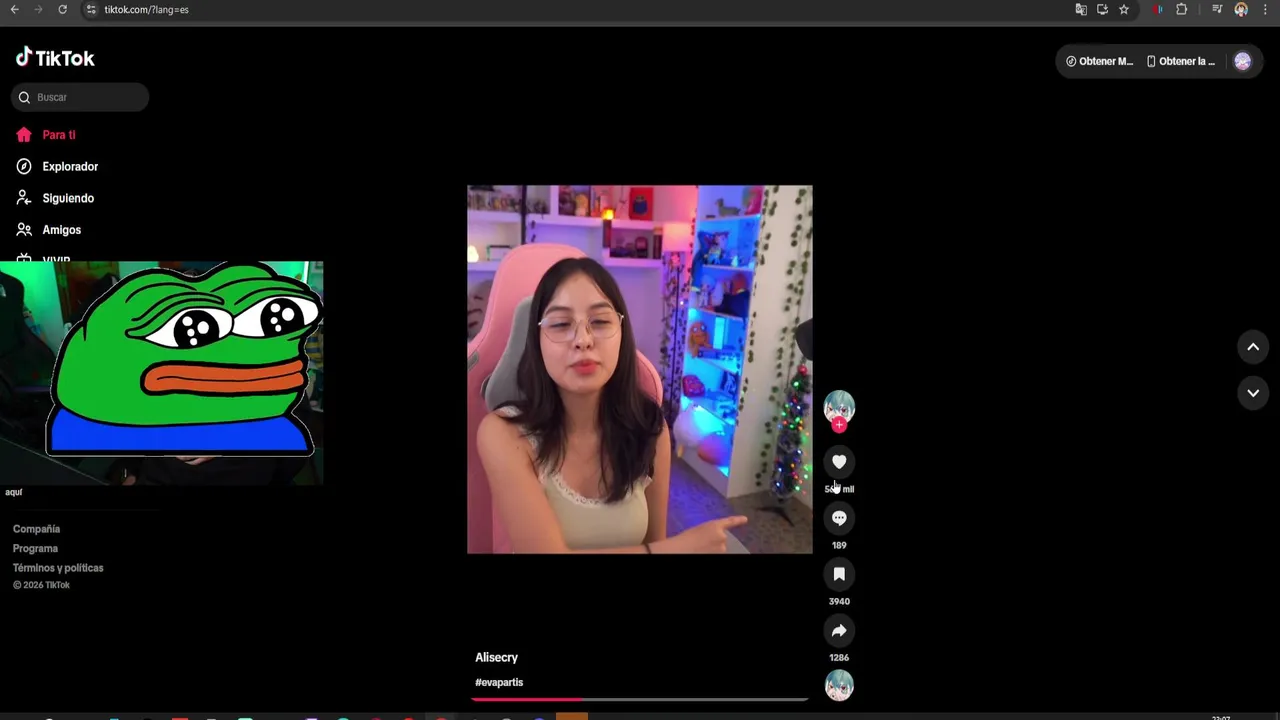Click the comments count 189
Viewport: 1280px width, 720px height.
[x=839, y=545]
